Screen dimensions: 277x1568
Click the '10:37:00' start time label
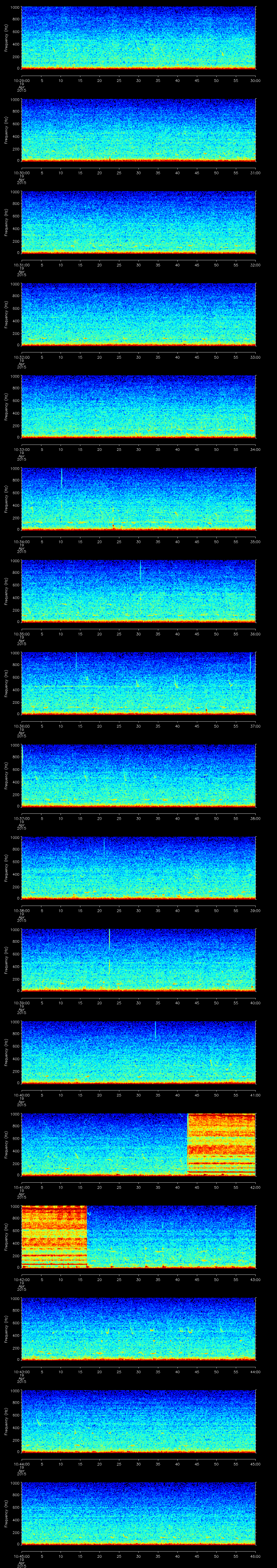point(21,818)
